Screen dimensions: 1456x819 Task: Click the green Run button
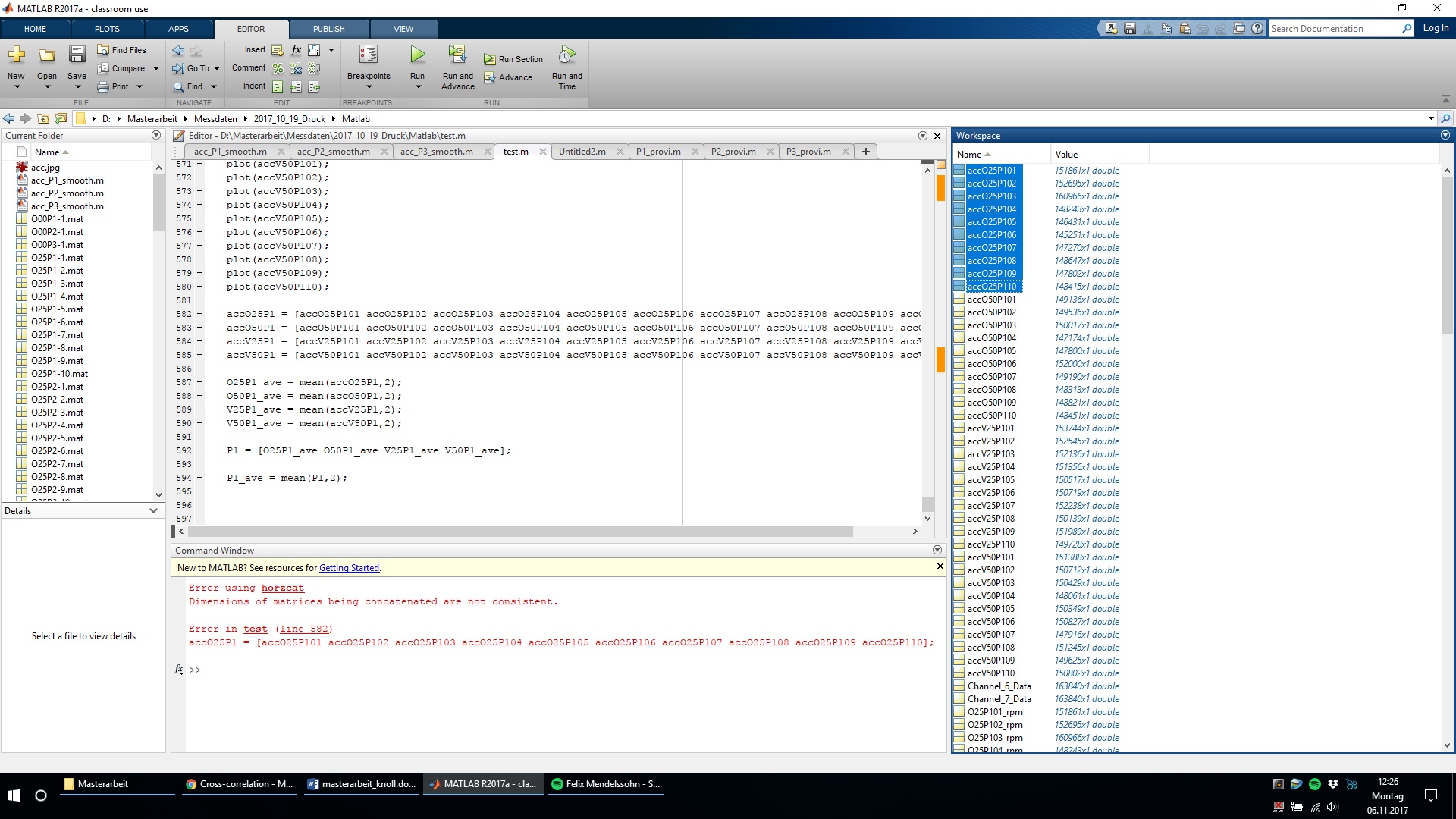(417, 55)
